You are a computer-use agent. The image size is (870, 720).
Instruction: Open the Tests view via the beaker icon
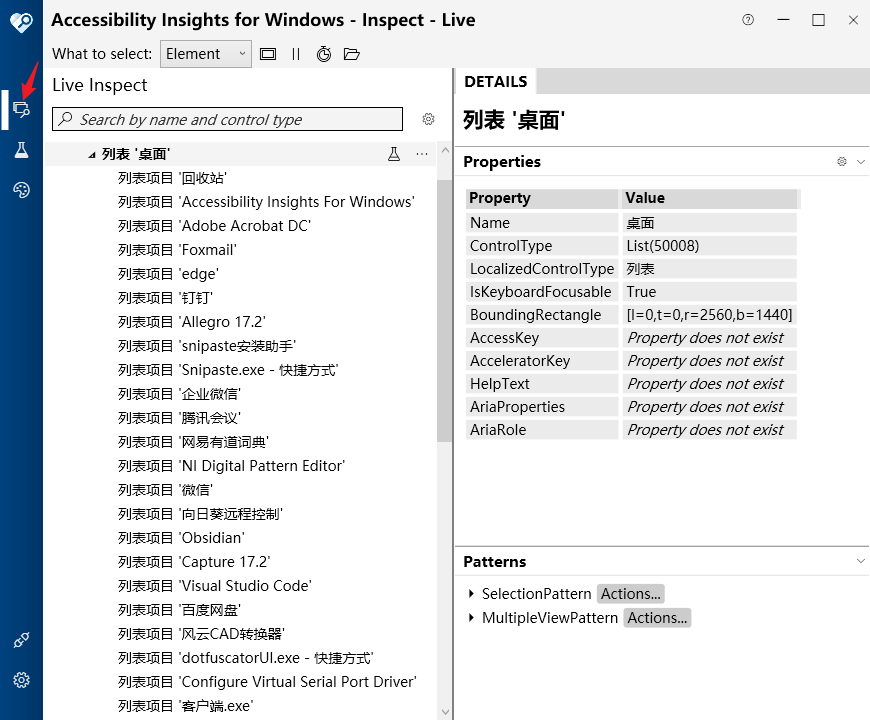pyautogui.click(x=21, y=150)
